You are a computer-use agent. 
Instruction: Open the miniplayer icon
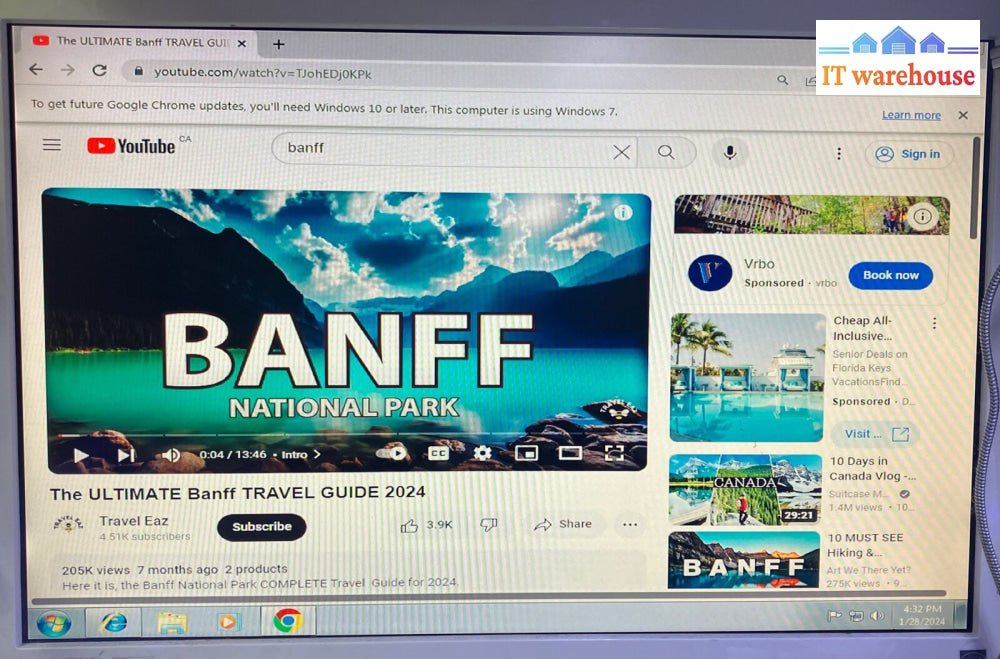526,453
